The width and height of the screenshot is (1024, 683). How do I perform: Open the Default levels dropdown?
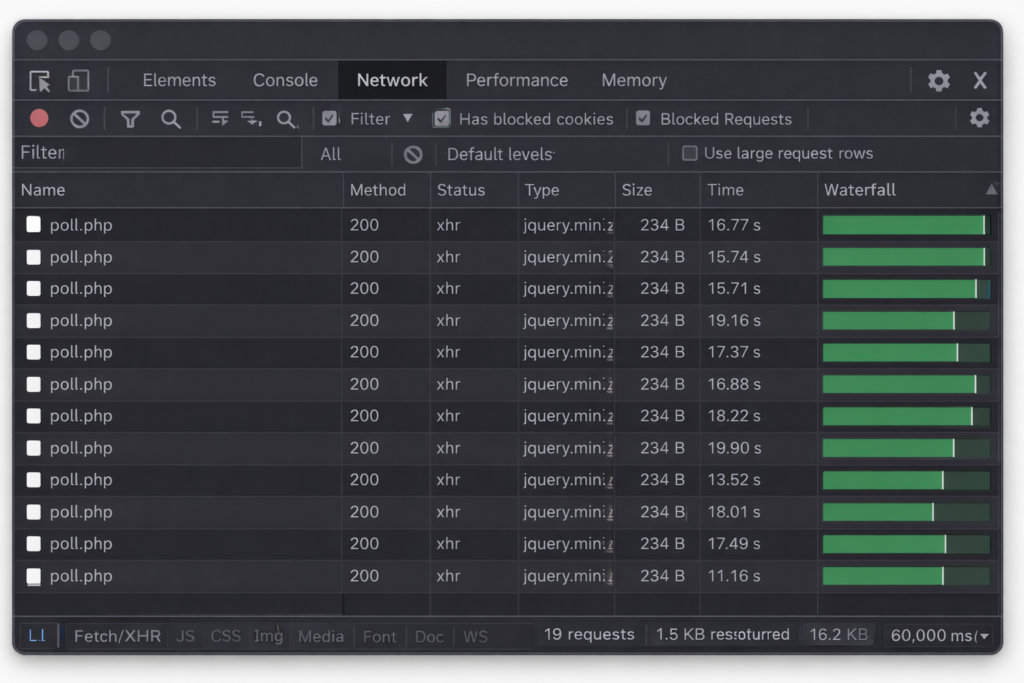(499, 154)
